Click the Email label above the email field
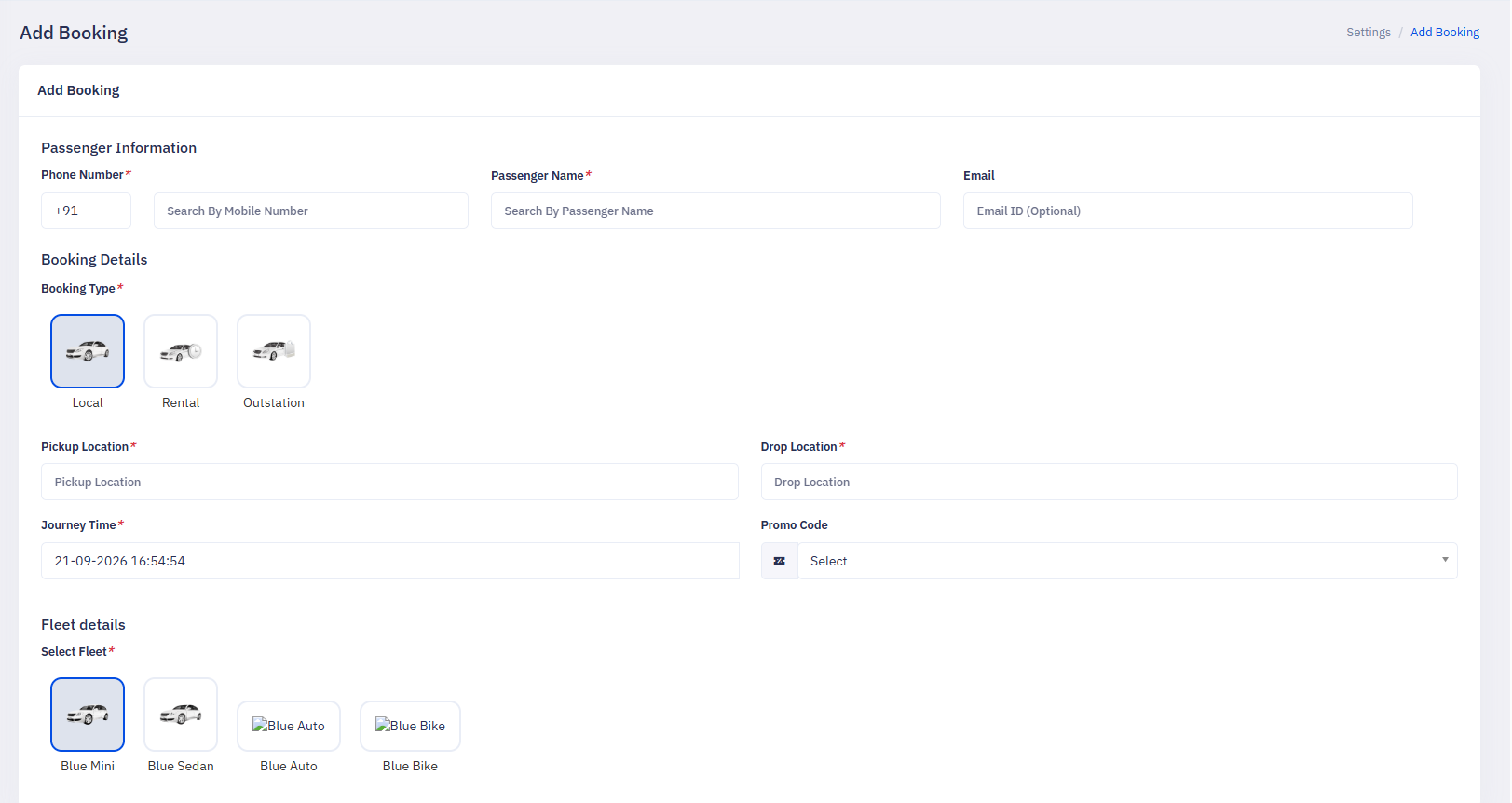 [979, 176]
